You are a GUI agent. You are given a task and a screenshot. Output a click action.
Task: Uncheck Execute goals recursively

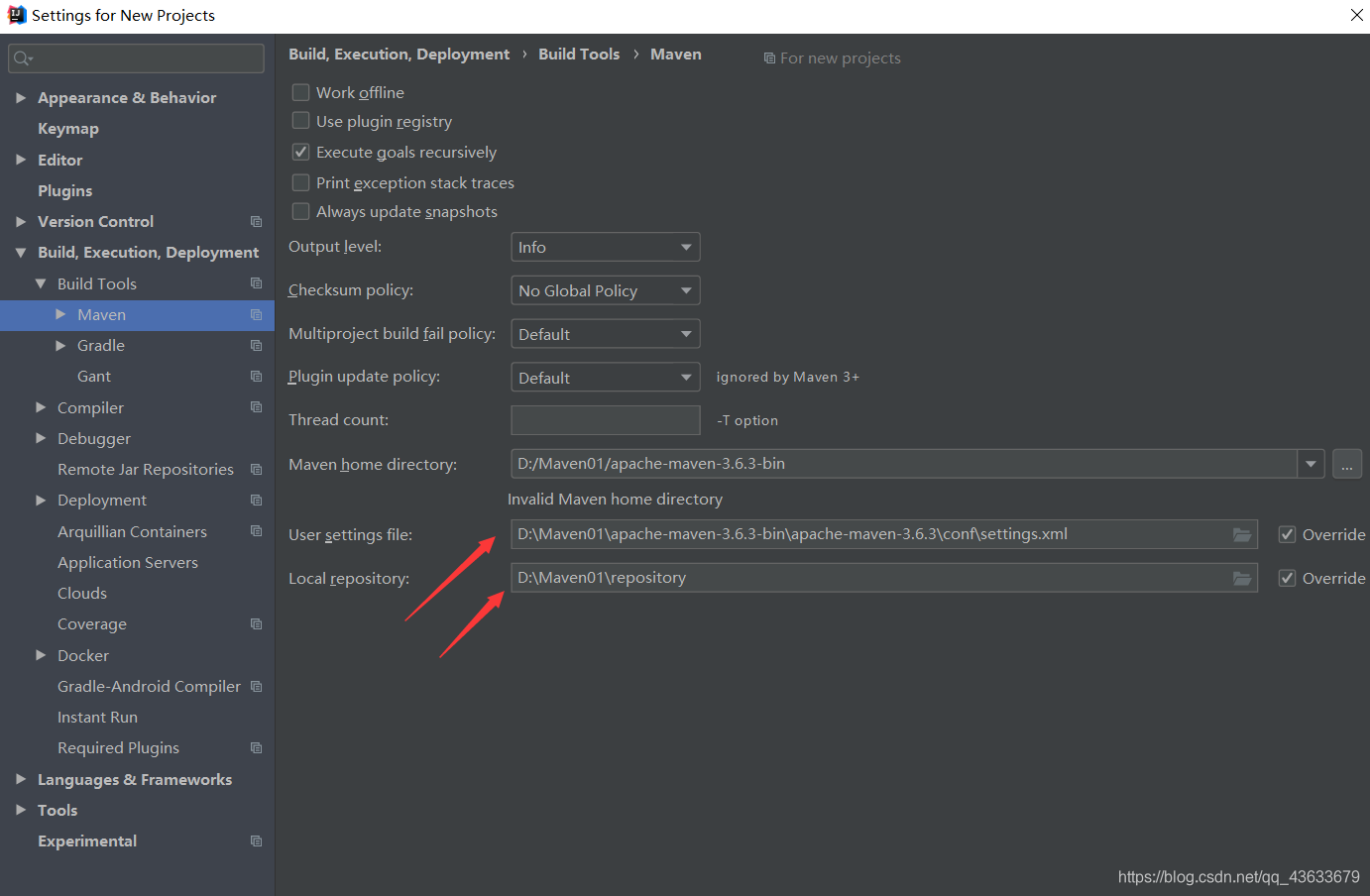[300, 152]
